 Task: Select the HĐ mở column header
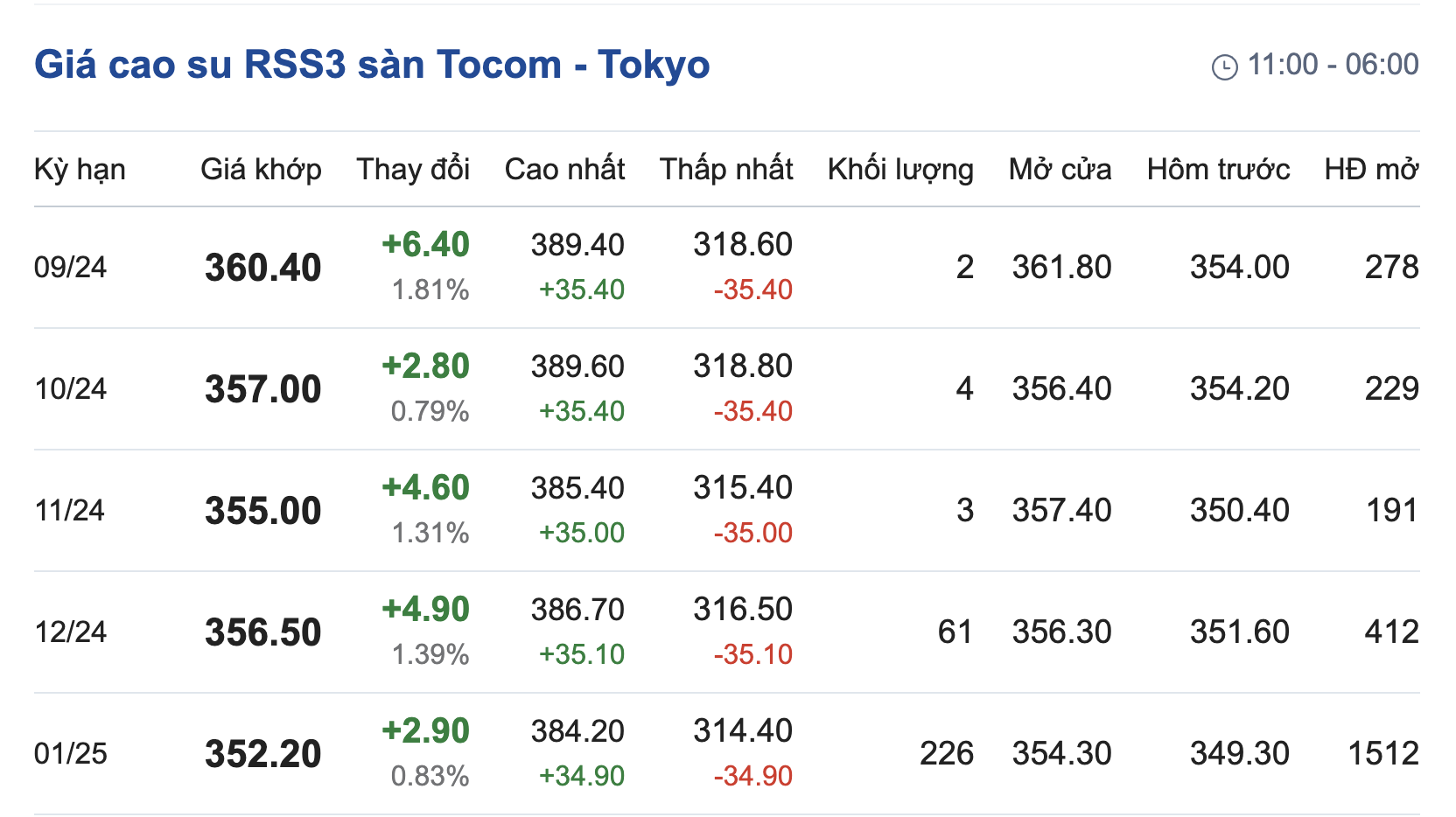pos(1371,169)
